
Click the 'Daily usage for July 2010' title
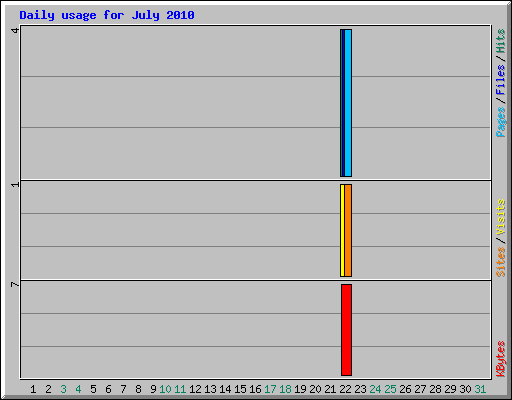(x=107, y=15)
